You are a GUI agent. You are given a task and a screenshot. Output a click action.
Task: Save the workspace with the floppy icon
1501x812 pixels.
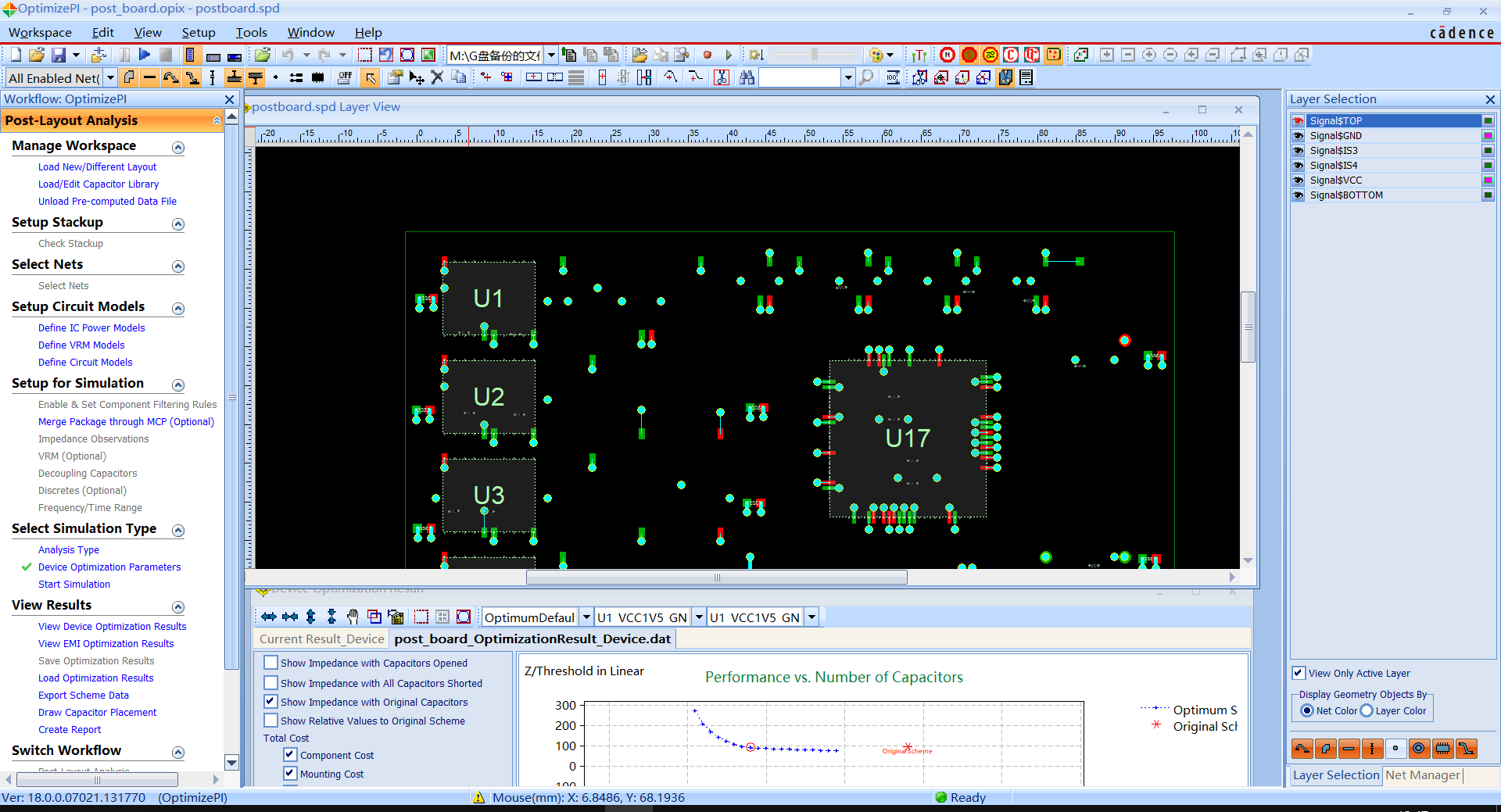pos(59,55)
